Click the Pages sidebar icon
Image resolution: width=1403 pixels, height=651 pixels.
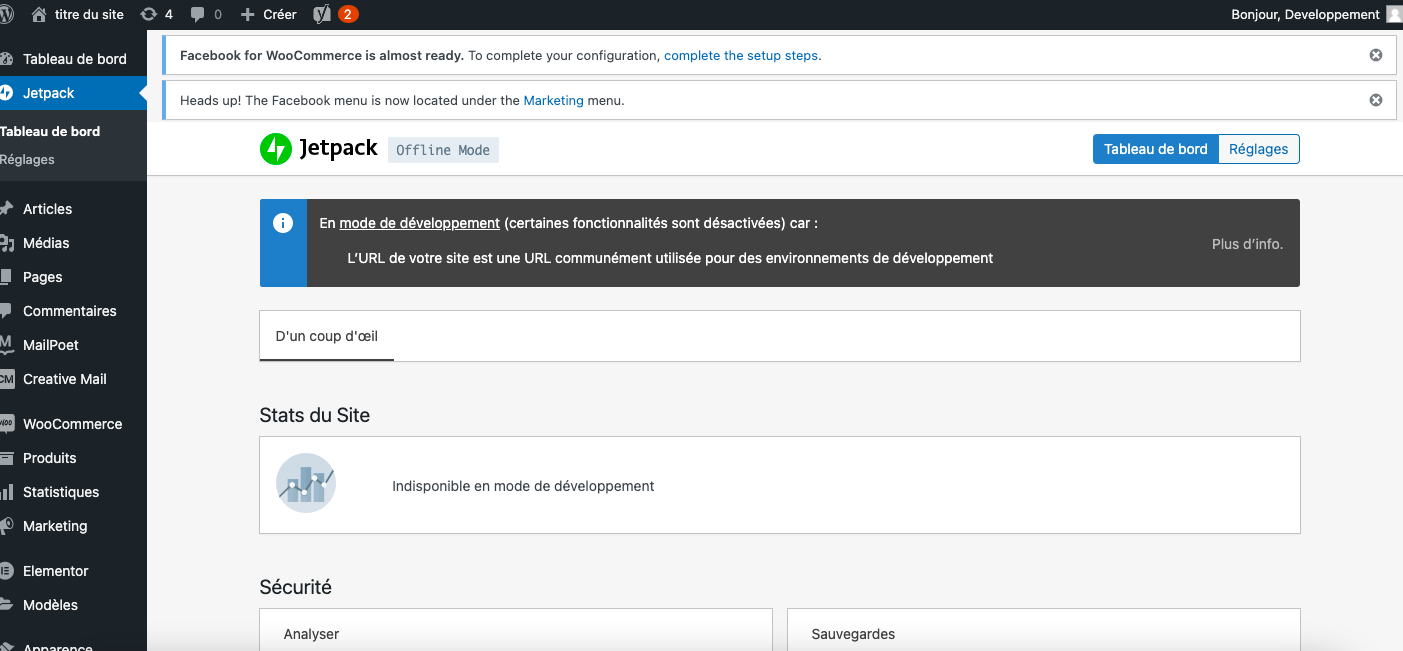6,277
